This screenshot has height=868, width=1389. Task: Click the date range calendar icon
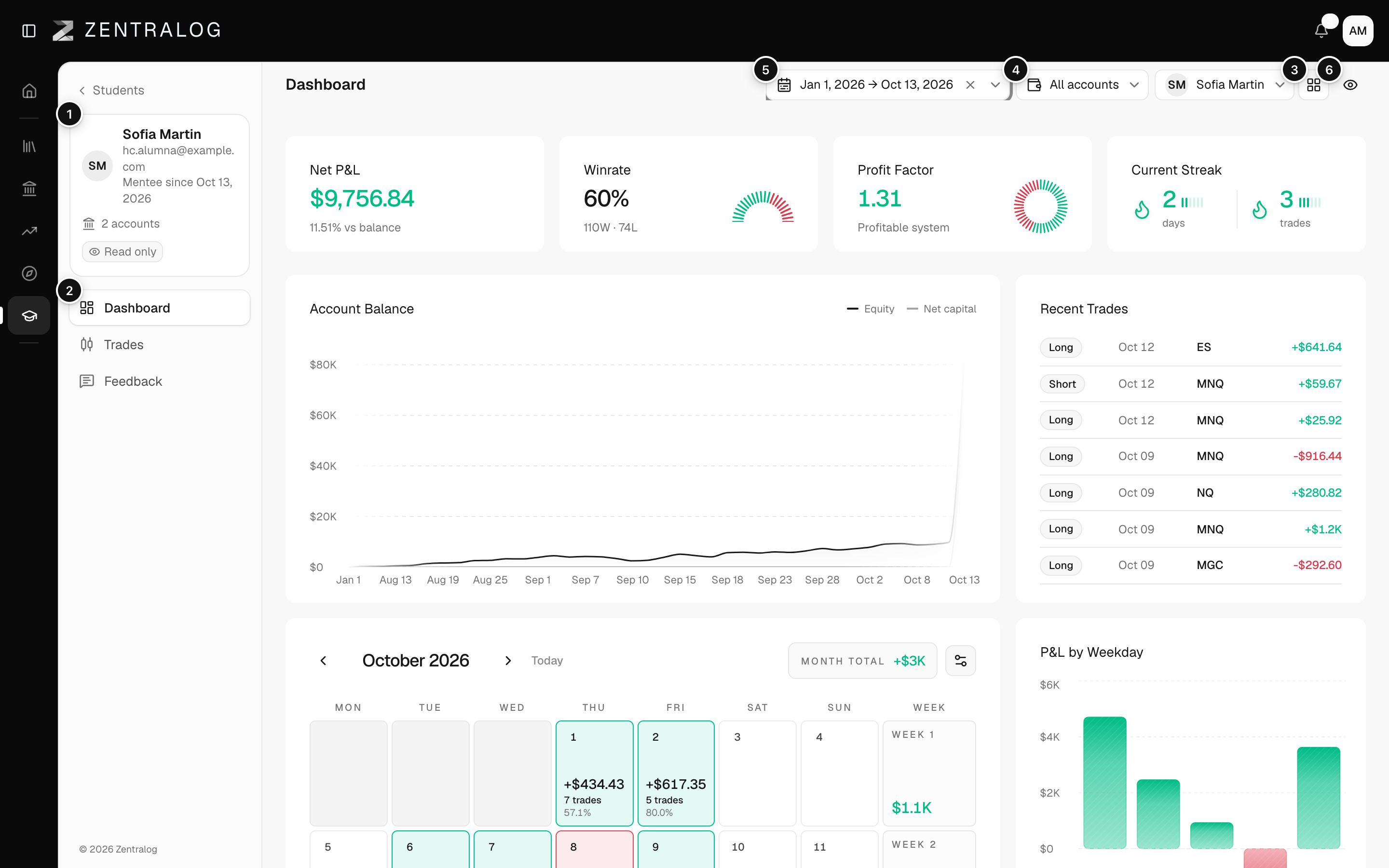point(784,85)
